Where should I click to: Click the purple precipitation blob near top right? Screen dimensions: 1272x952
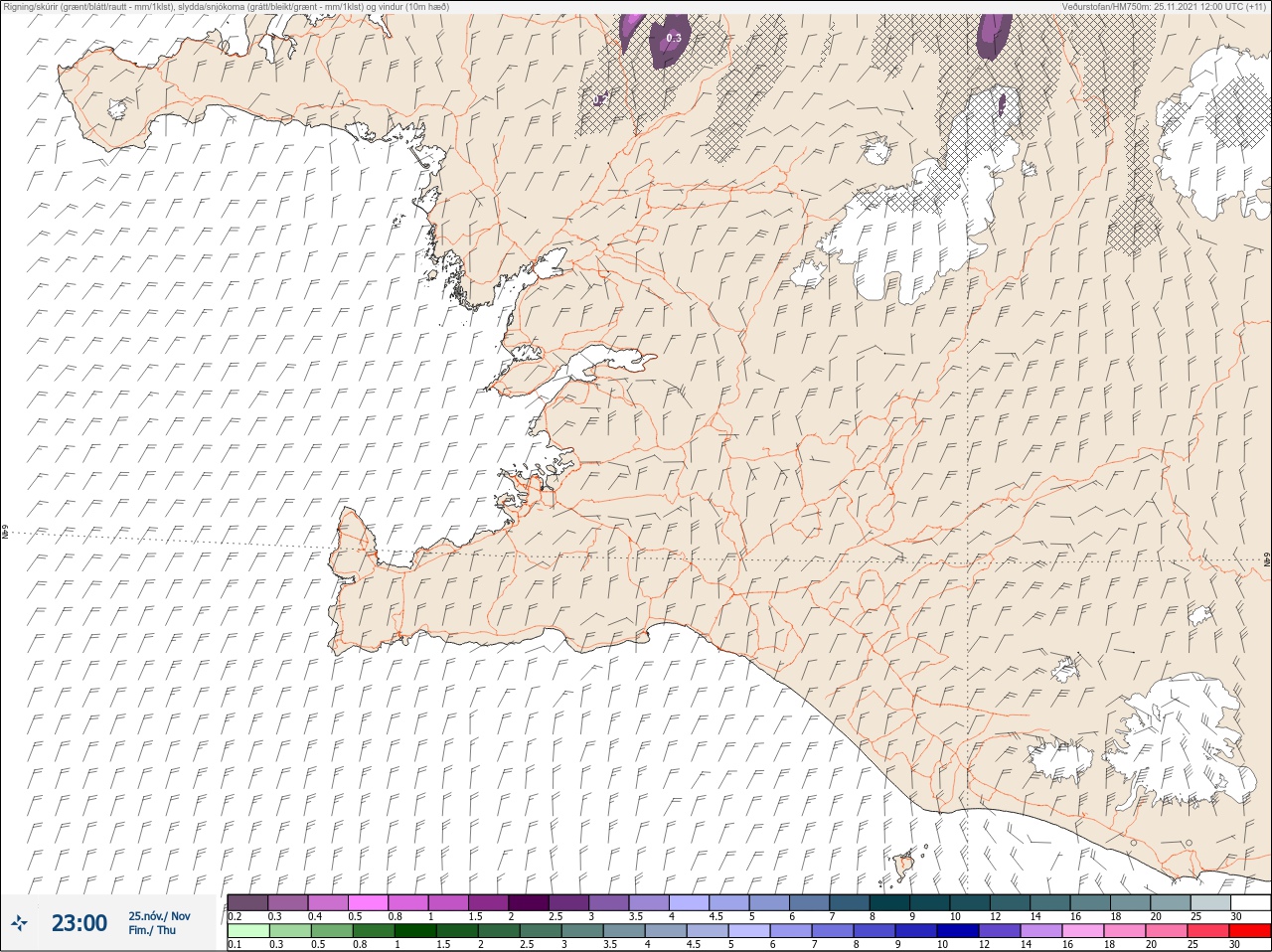(x=992, y=36)
